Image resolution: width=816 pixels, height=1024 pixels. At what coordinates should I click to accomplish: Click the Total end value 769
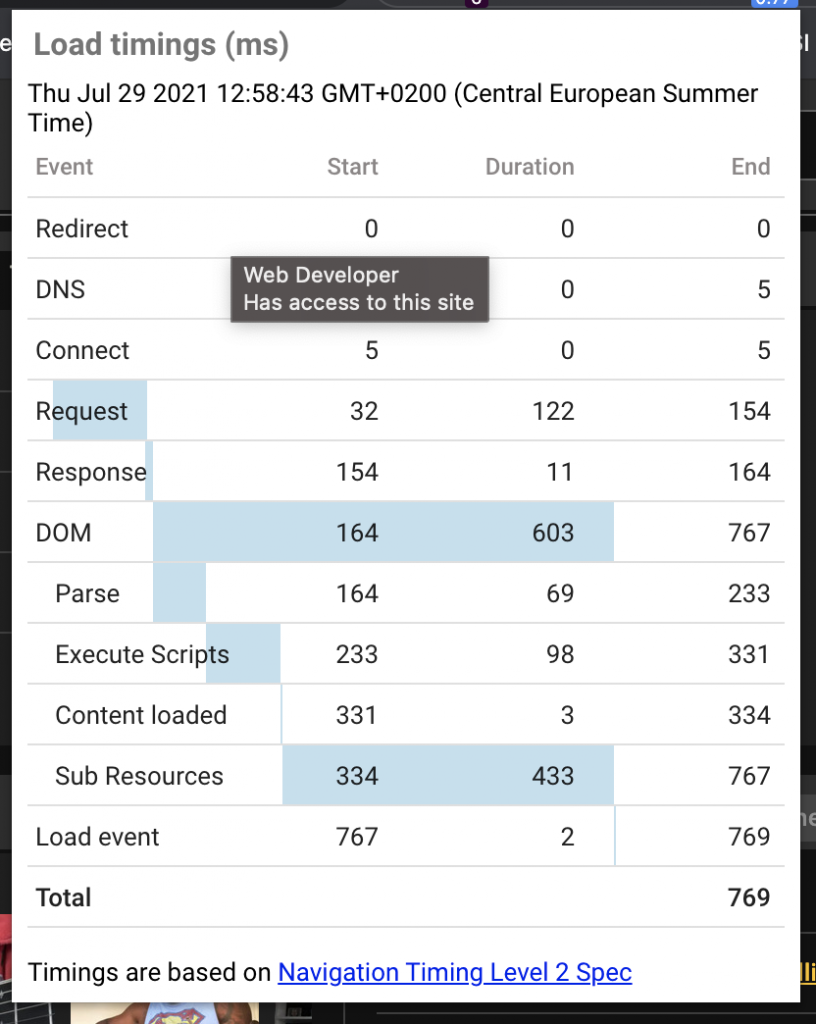(x=749, y=897)
